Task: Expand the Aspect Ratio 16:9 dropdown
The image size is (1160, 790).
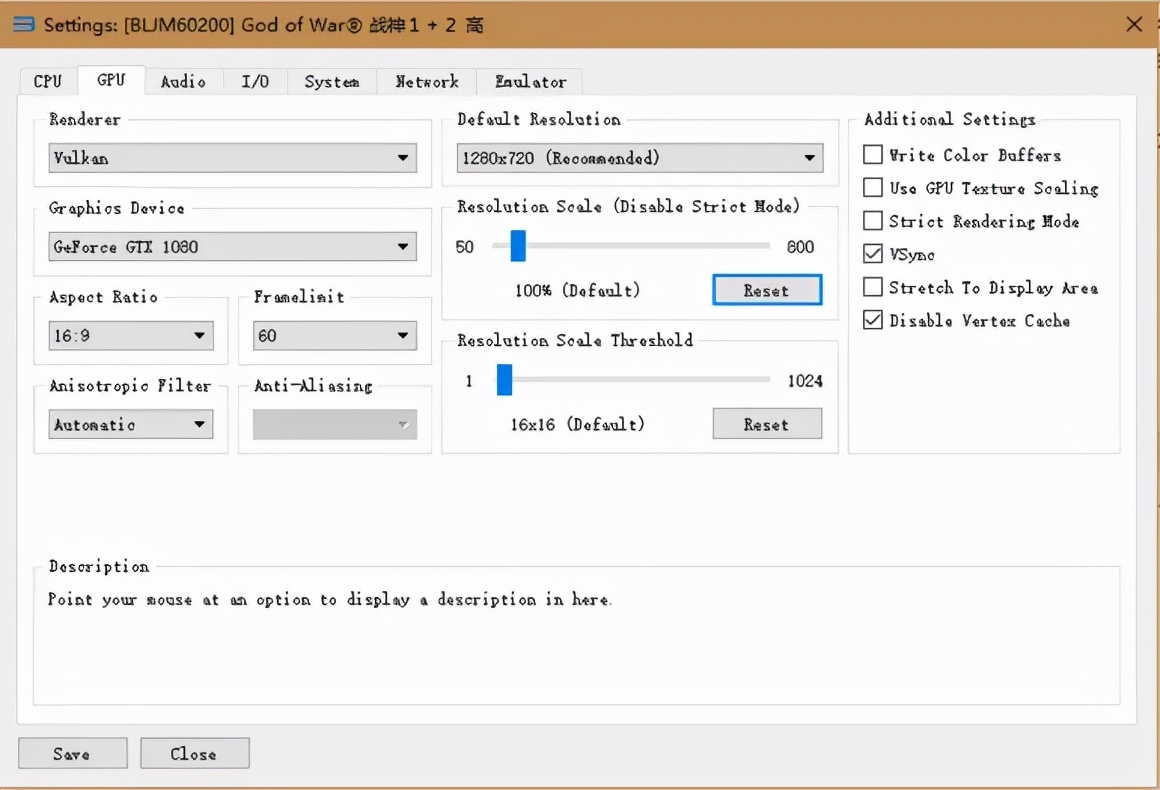Action: [131, 336]
